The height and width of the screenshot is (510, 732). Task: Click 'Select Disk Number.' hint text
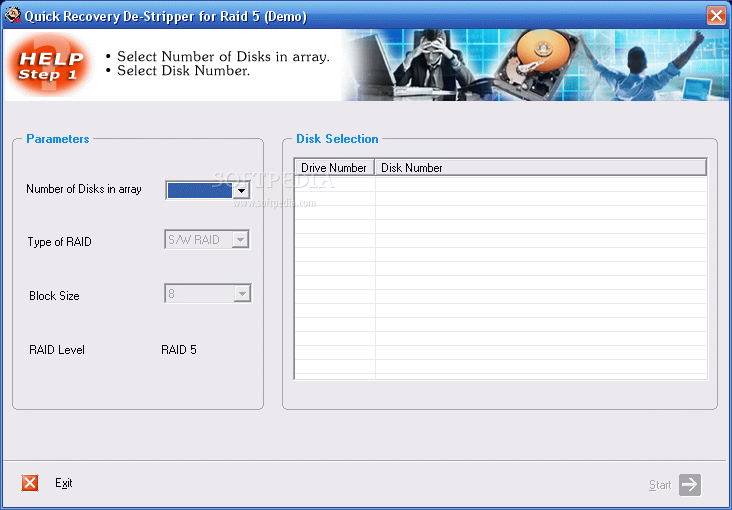pos(183,71)
